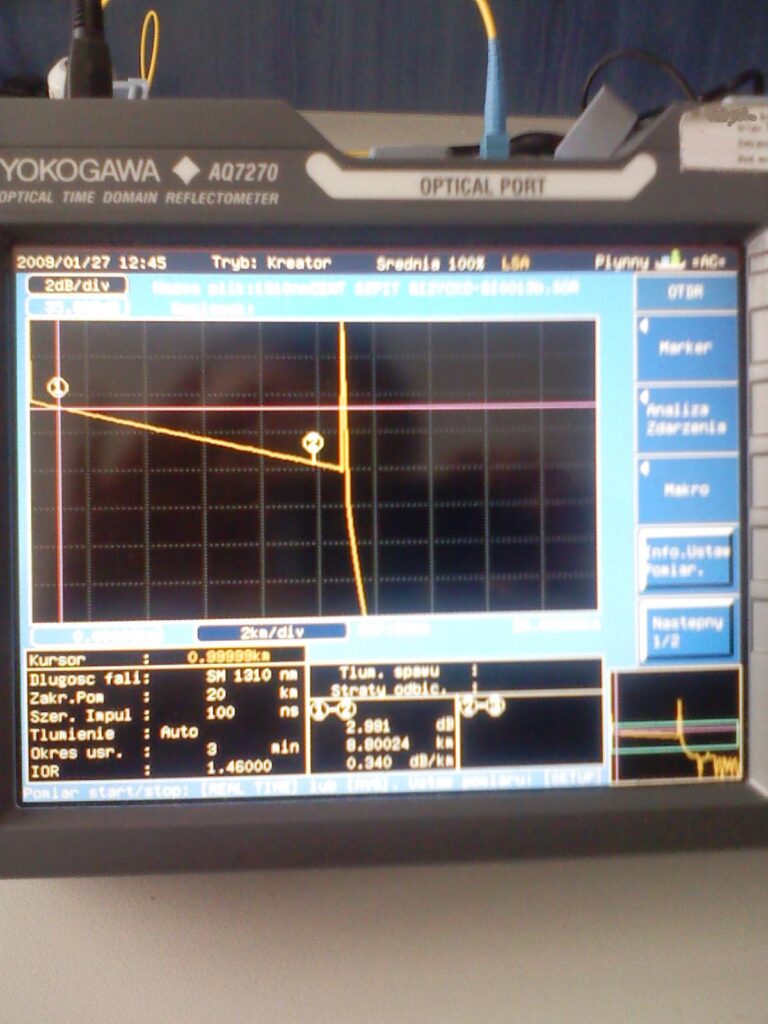Click the 2-3 marker pair result label

482,707
